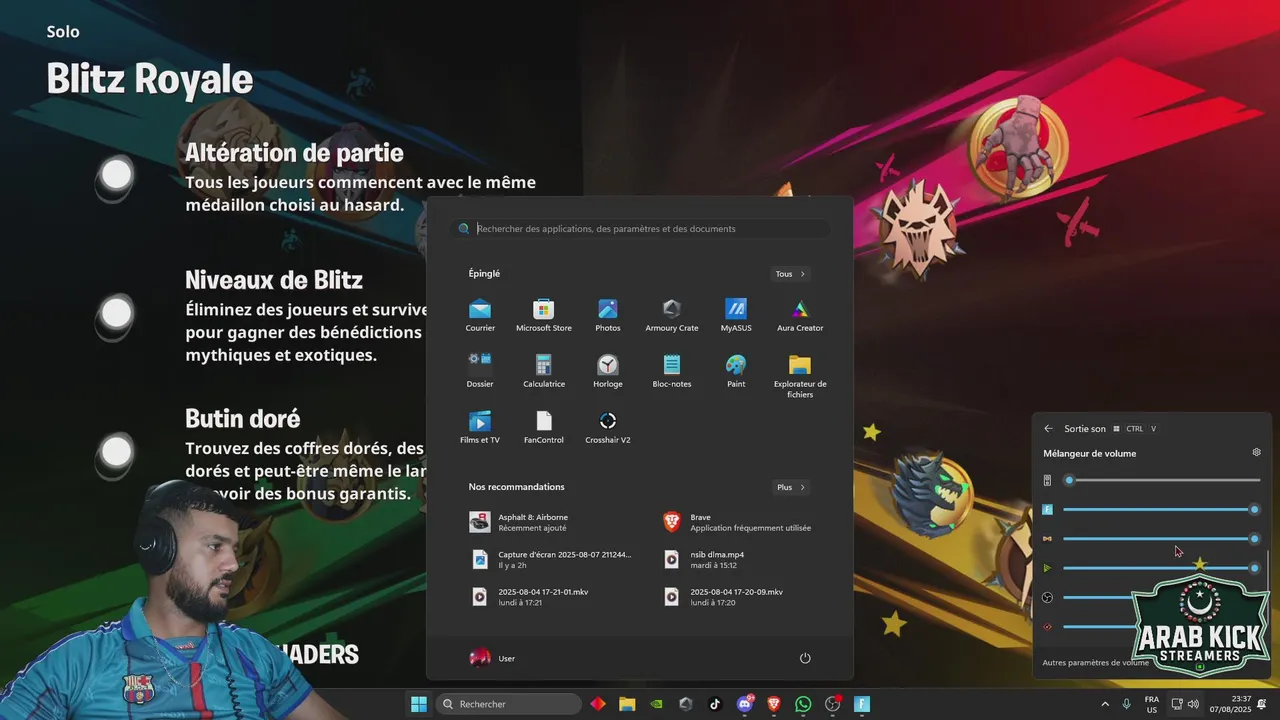
Task: Mute the red diamond app in mixer
Action: [x=1047, y=627]
